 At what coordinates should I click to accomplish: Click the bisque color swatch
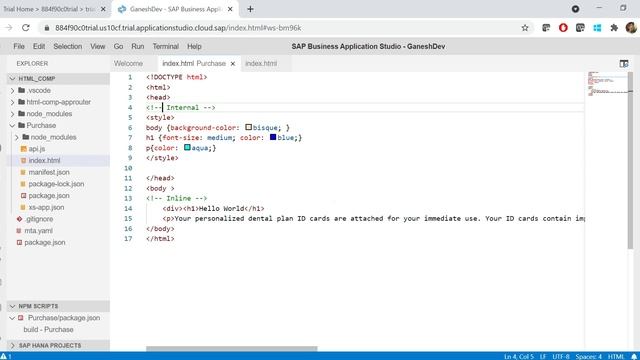[249, 127]
